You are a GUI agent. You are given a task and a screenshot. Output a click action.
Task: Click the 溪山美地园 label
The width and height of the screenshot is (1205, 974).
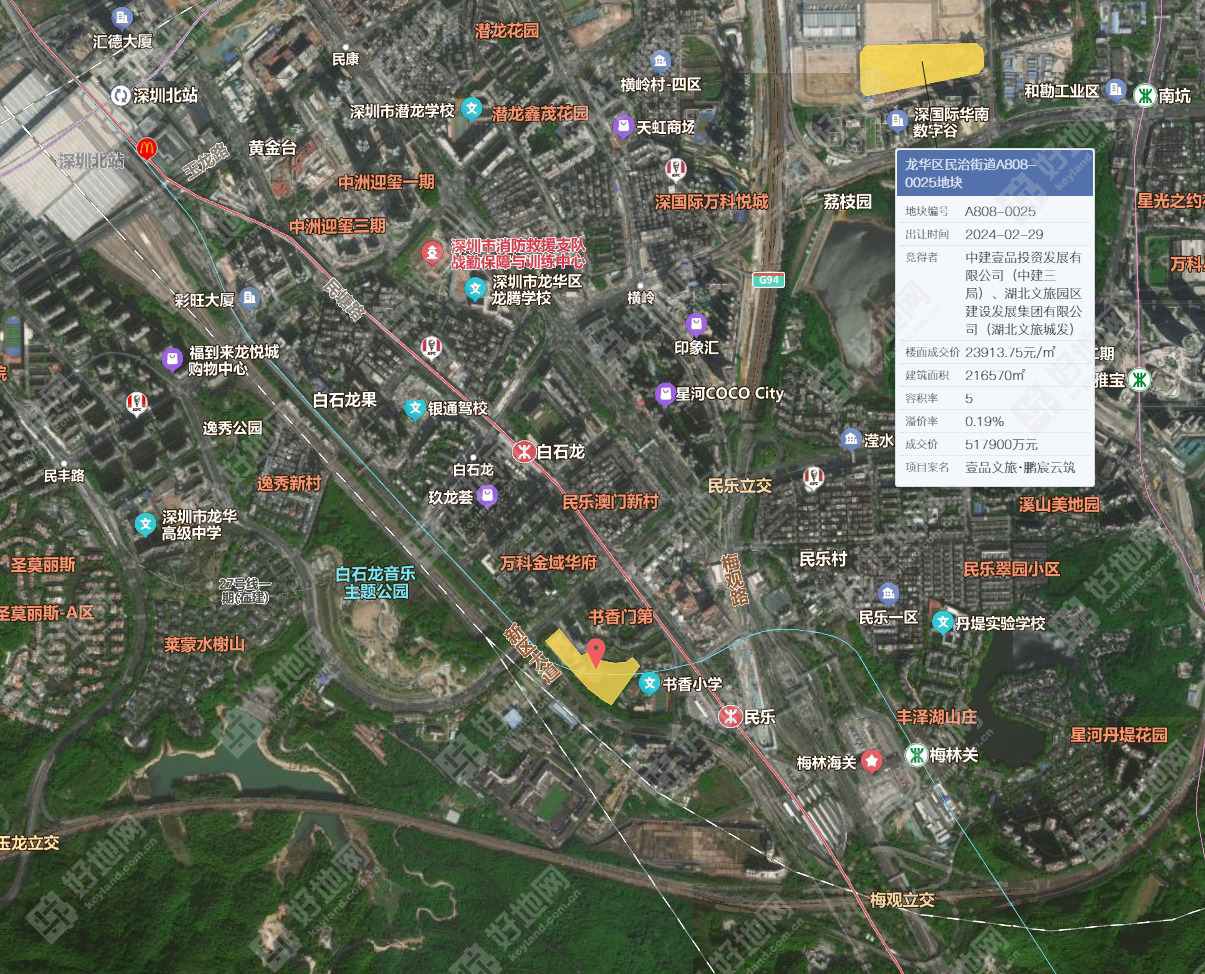point(1059,505)
